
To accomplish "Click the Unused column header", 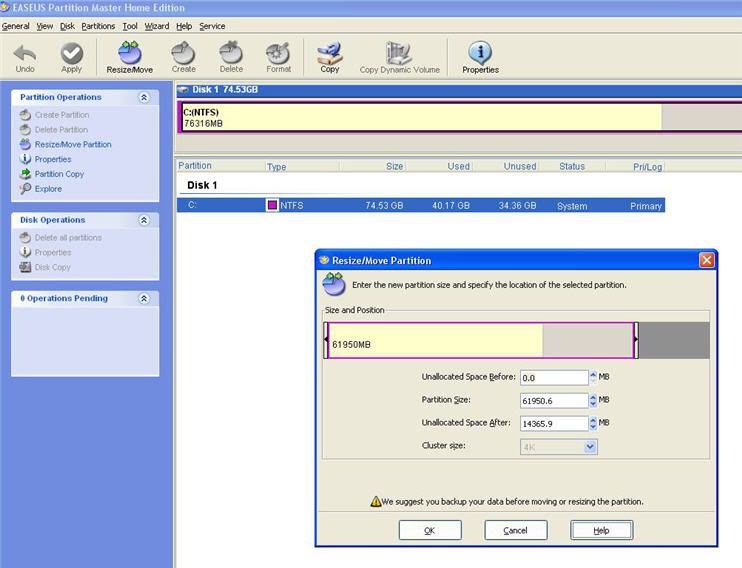I will pyautogui.click(x=520, y=166).
